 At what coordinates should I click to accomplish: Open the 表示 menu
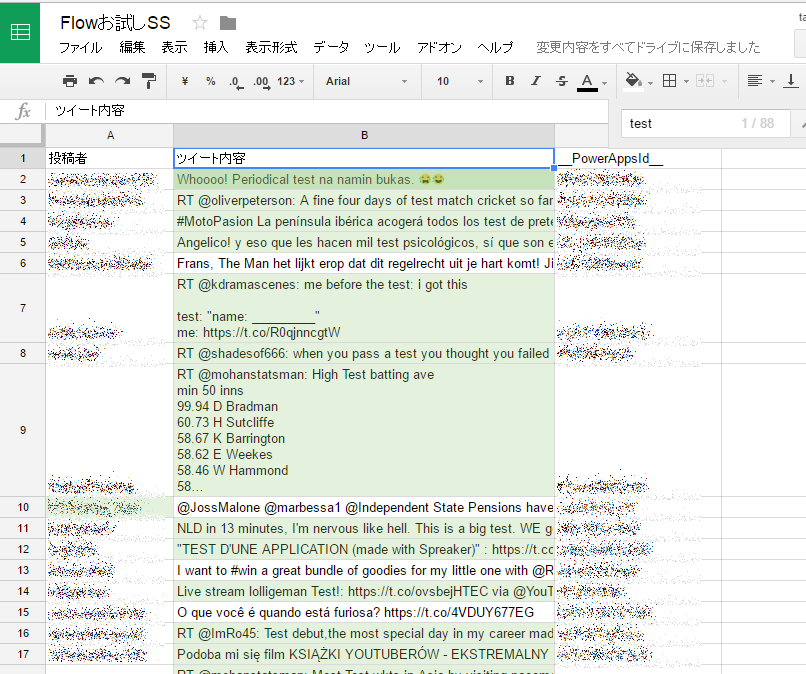174,47
